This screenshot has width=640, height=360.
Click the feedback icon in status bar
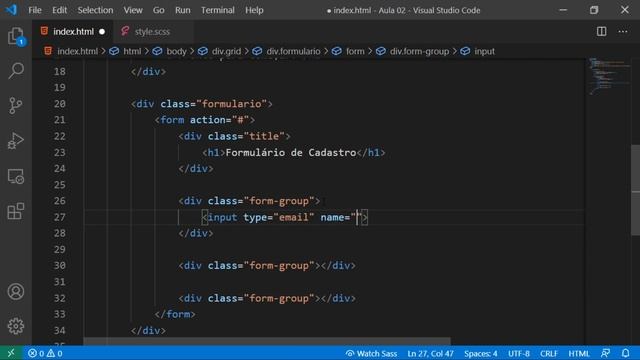(606, 353)
